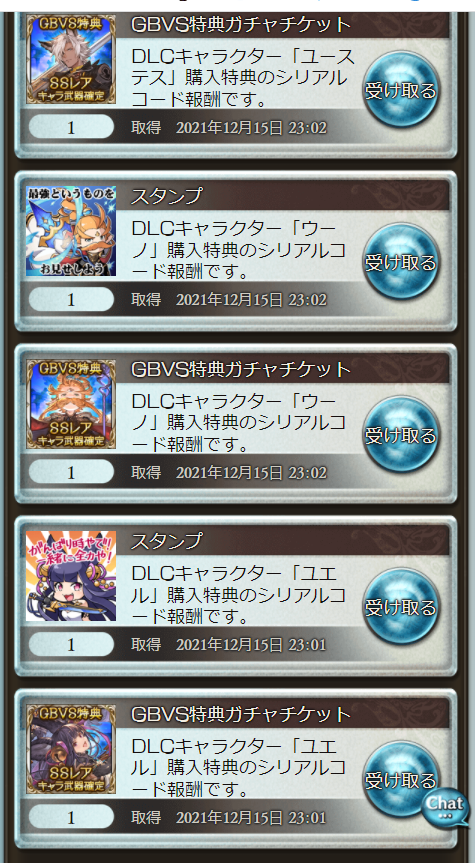Tap the ユーステス SS rare ticket icon
The width and height of the screenshot is (475, 863).
[x=71, y=59]
